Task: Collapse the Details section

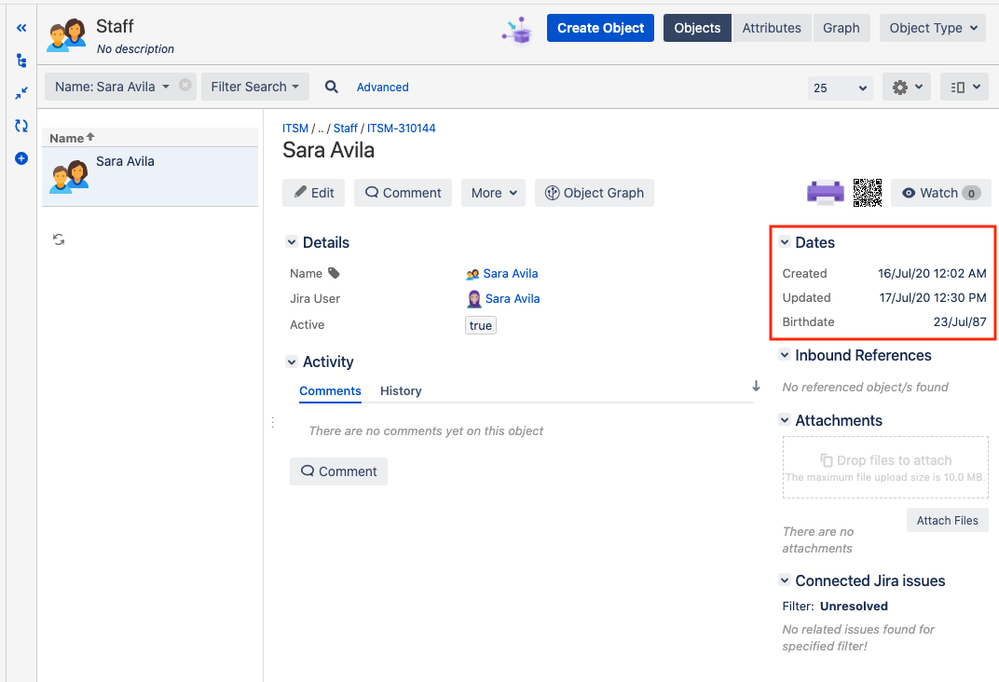Action: pyautogui.click(x=291, y=242)
